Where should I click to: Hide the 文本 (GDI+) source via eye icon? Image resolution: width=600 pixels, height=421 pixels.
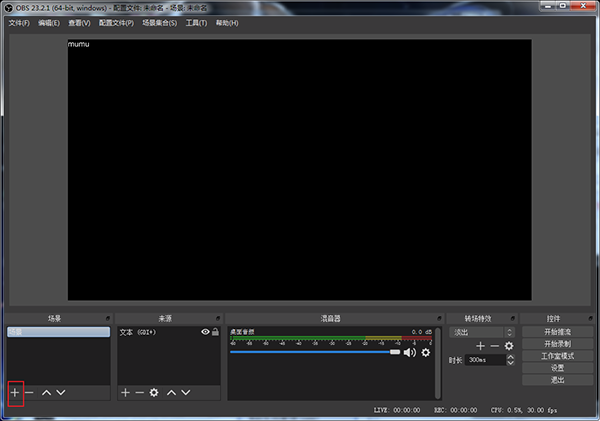pyautogui.click(x=205, y=331)
